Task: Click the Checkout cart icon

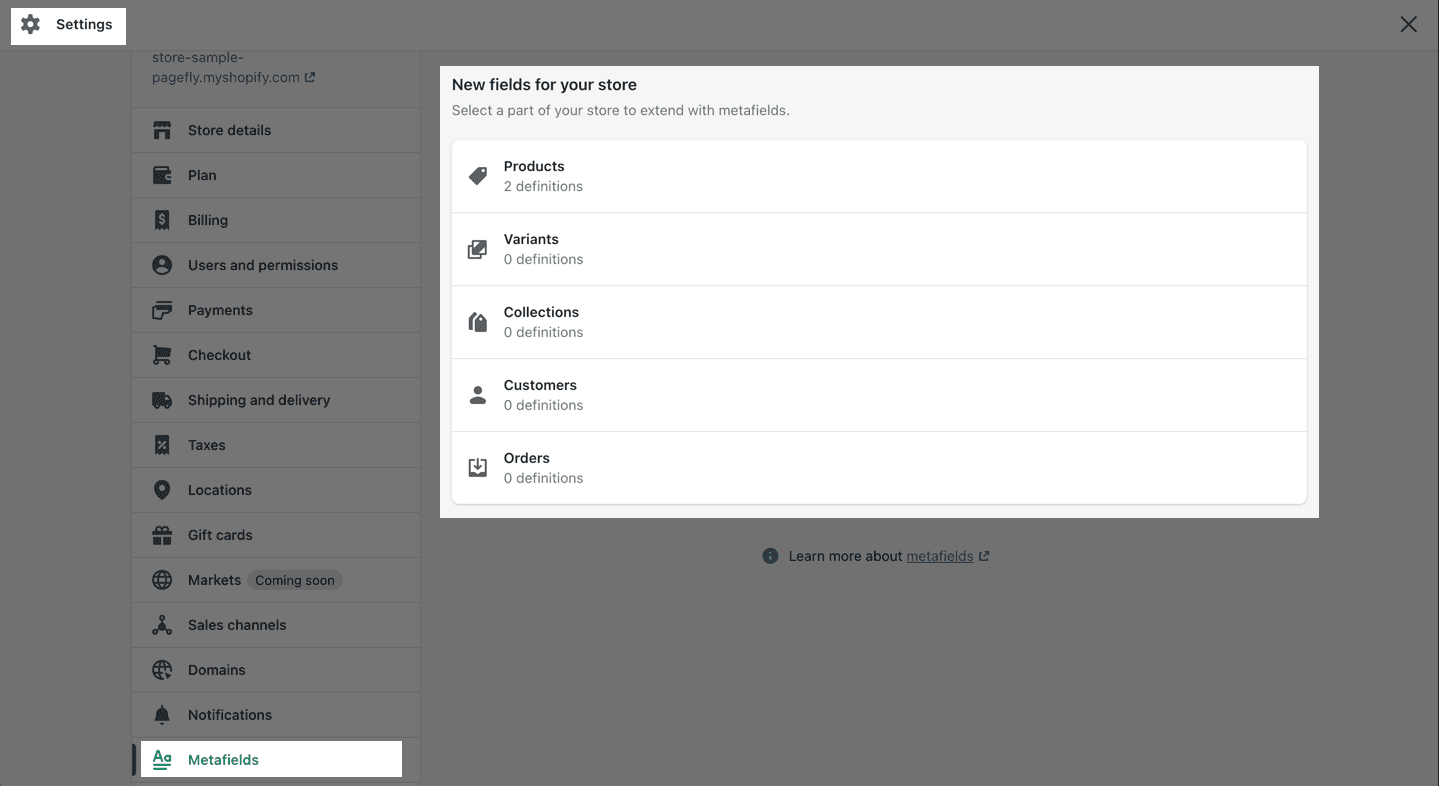Action: pos(162,355)
